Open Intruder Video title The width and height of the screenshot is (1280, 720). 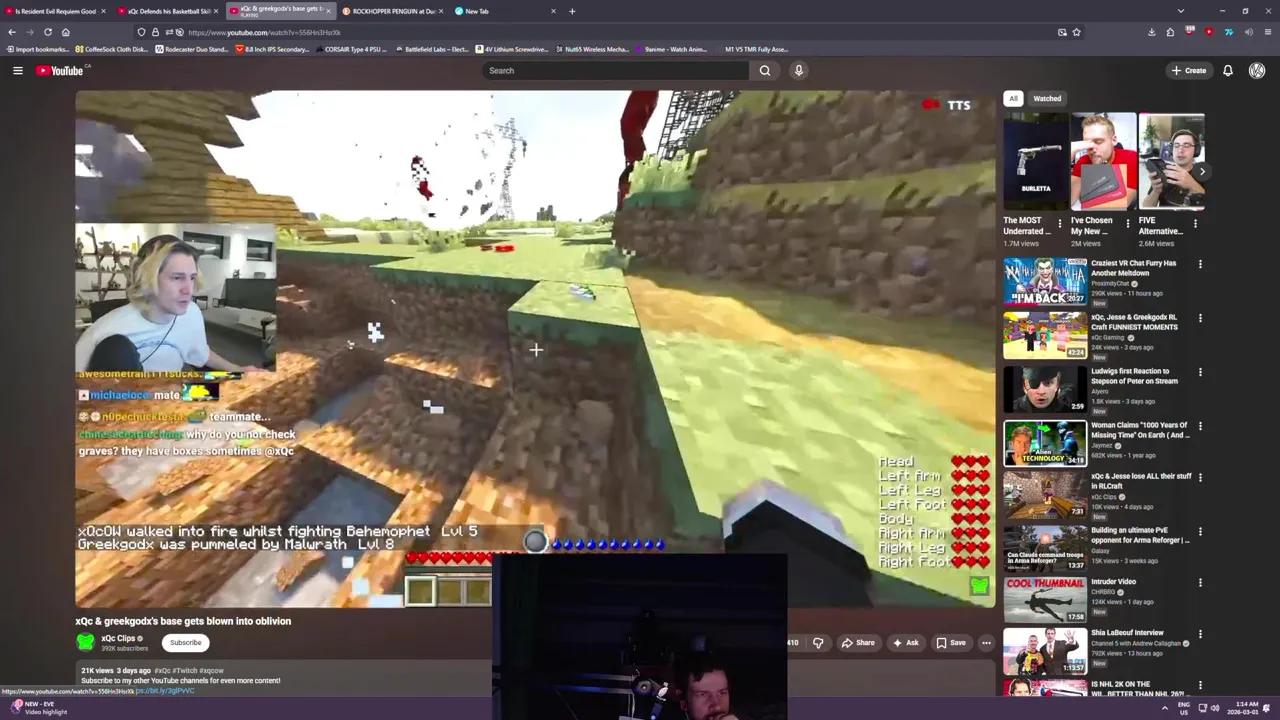[x=1113, y=581]
